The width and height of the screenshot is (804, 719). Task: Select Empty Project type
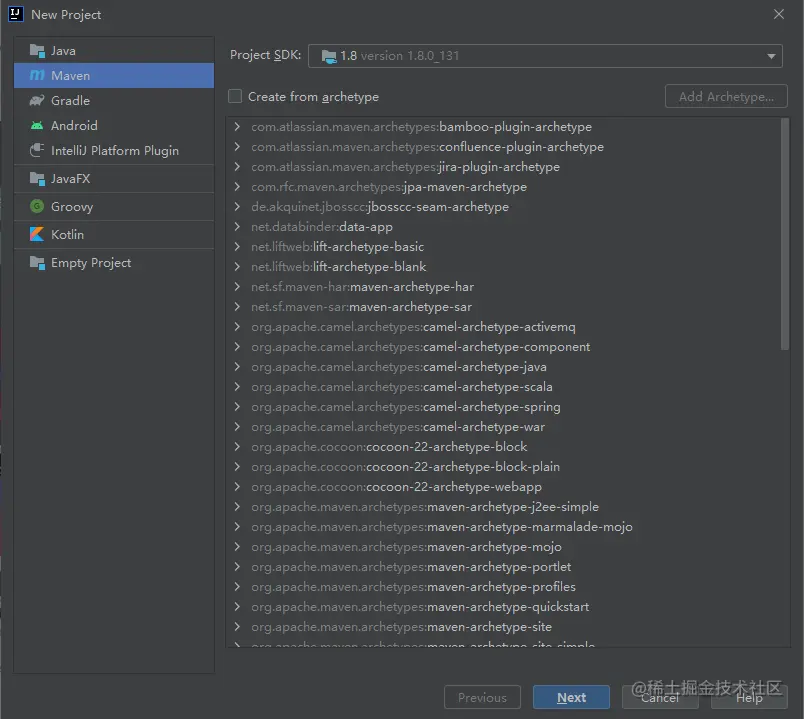(114, 263)
